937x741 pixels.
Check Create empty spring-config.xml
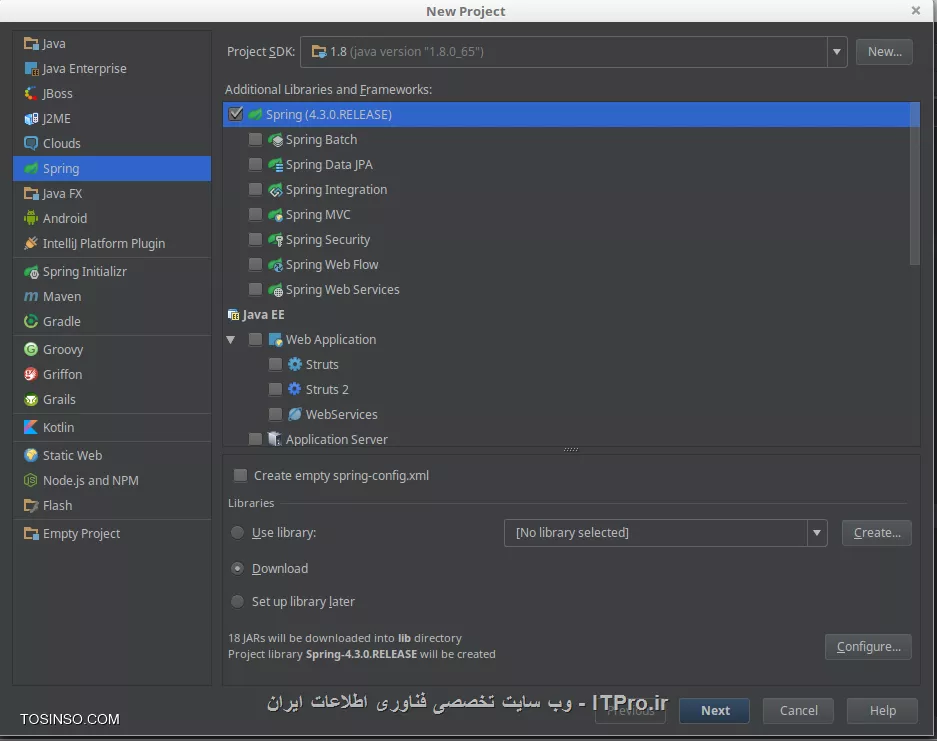238,476
